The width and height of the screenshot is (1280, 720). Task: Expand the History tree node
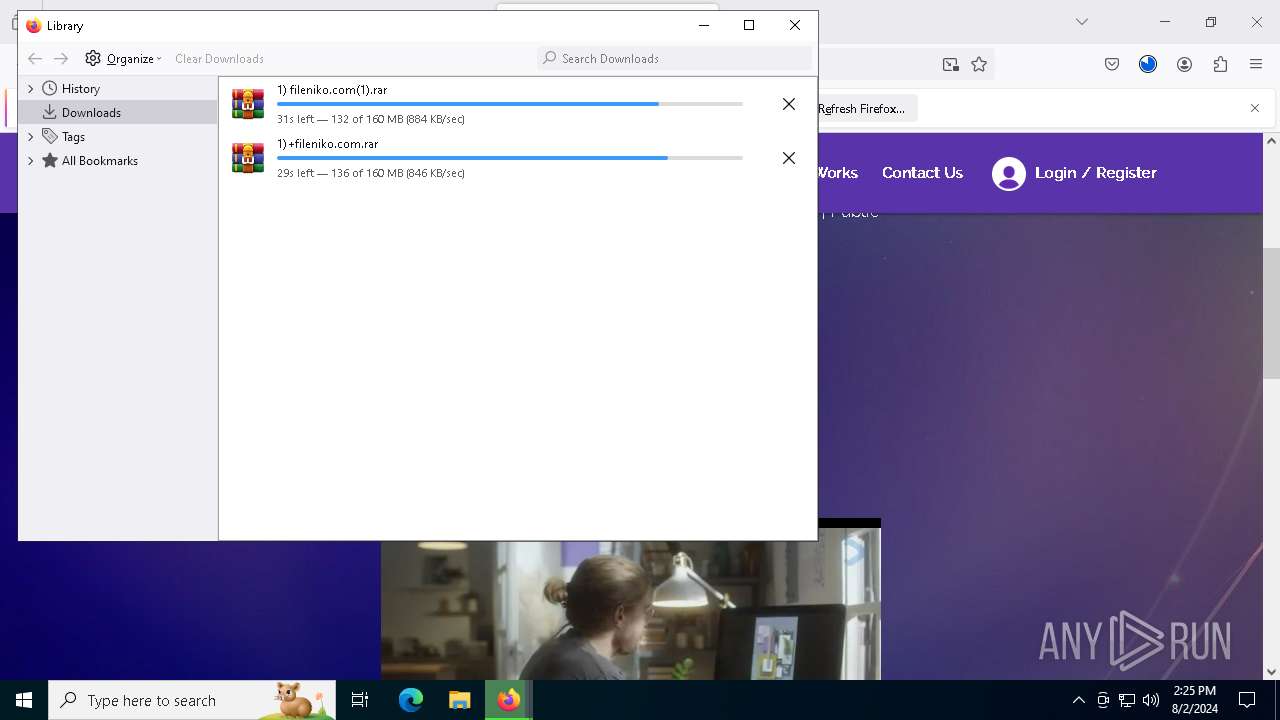pyautogui.click(x=30, y=89)
